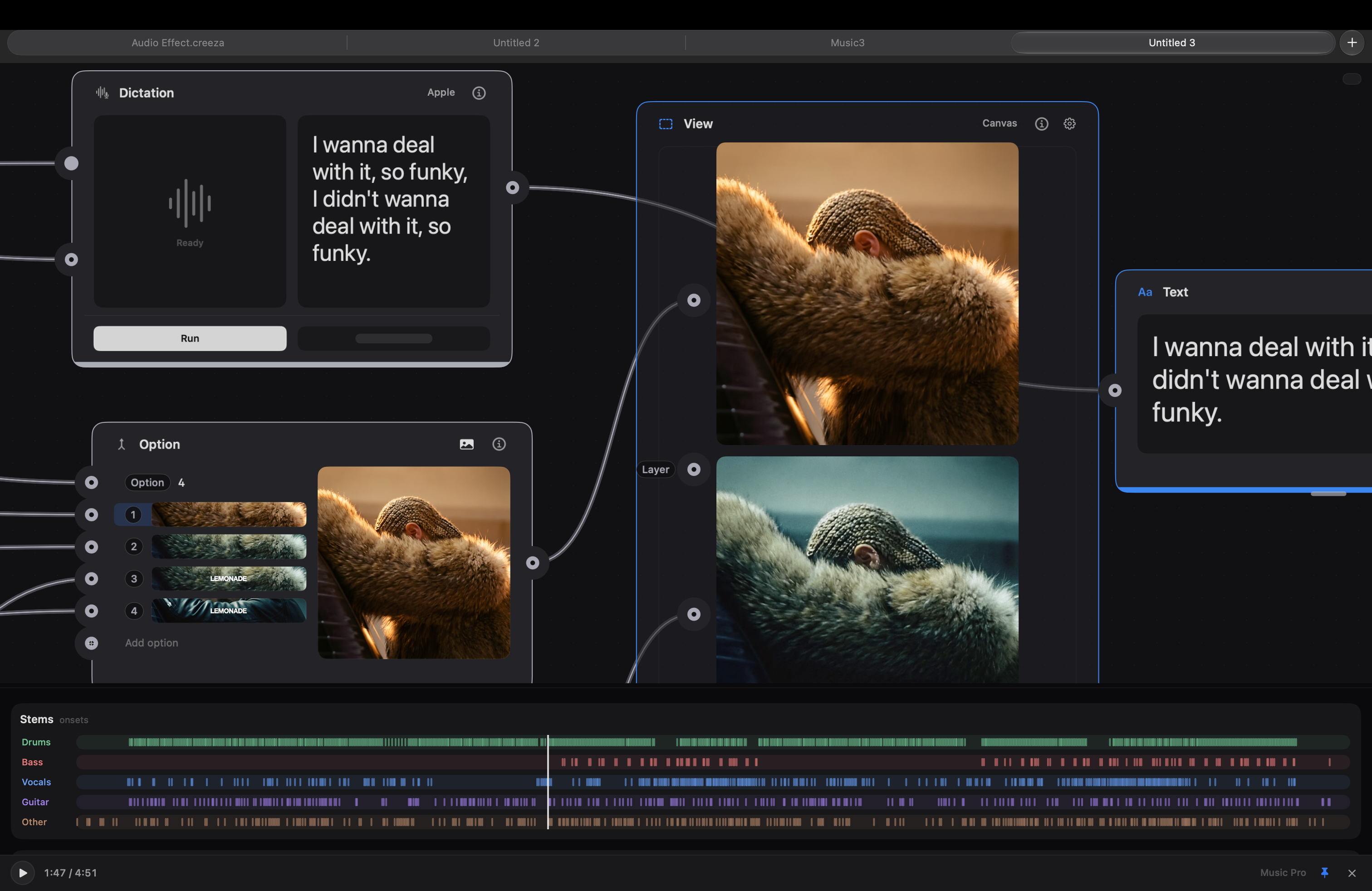The height and width of the screenshot is (891, 1372).
Task: Click the Option node branch icon
Action: (x=121, y=444)
